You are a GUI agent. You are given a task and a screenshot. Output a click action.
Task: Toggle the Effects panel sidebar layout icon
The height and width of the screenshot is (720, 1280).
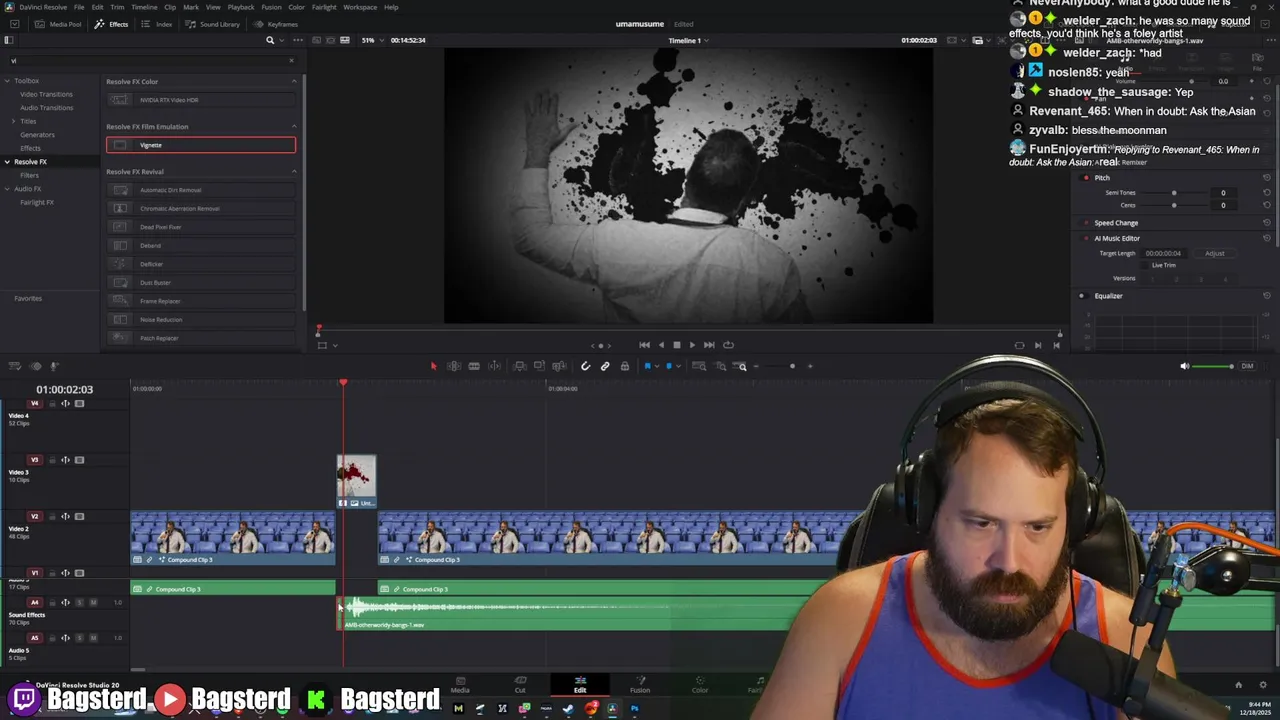(9, 40)
